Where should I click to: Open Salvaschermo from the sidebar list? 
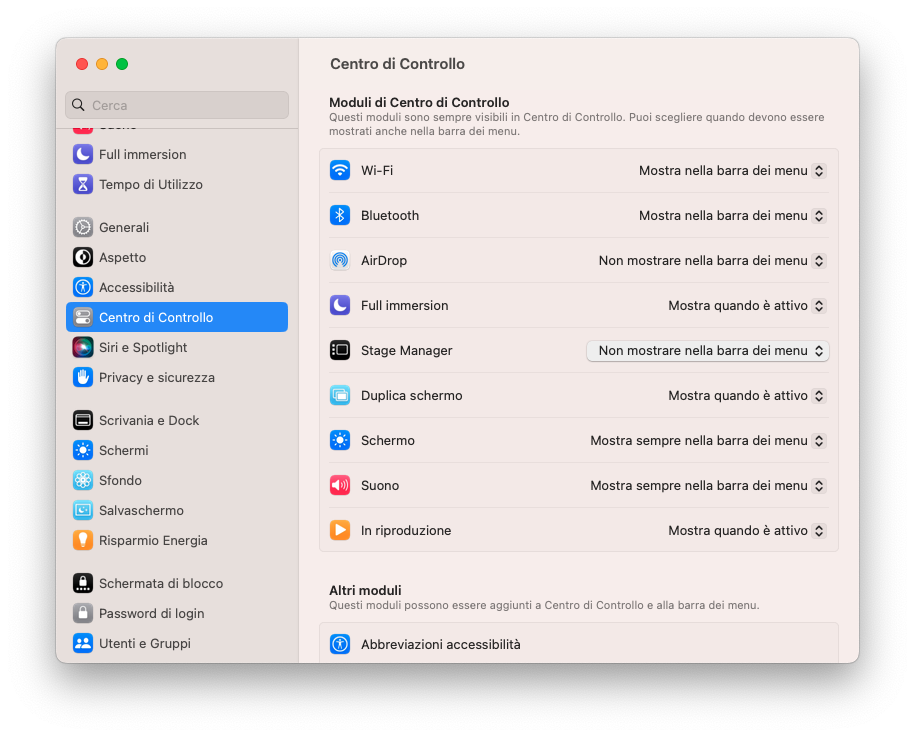(177, 511)
